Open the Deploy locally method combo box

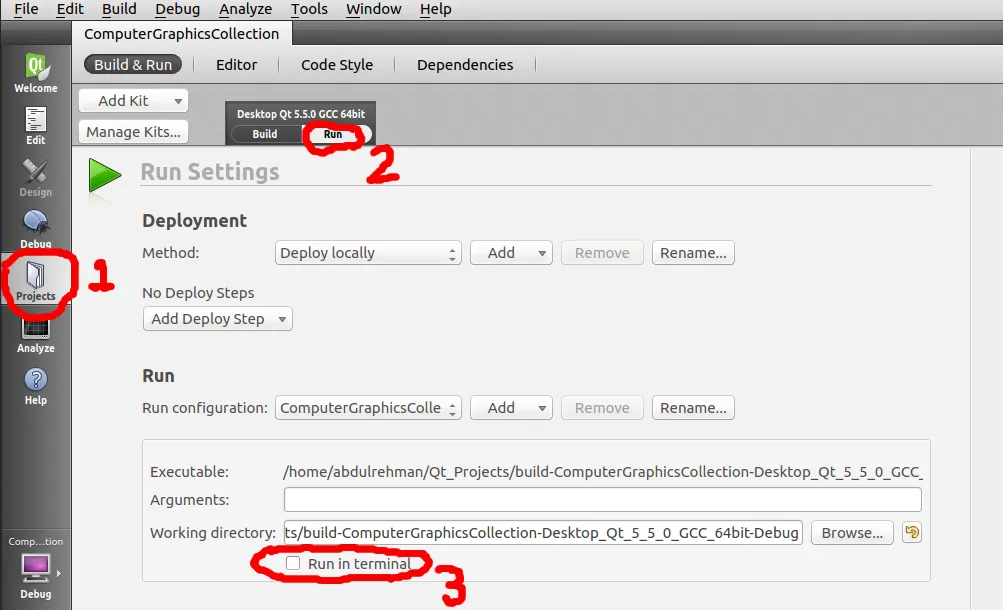(x=368, y=253)
